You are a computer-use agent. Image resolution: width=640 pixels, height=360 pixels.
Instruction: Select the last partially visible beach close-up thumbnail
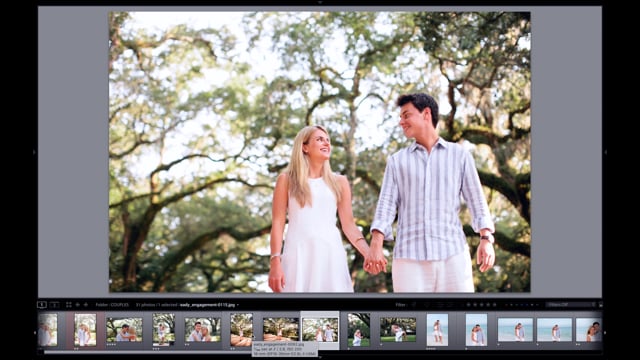coord(589,330)
